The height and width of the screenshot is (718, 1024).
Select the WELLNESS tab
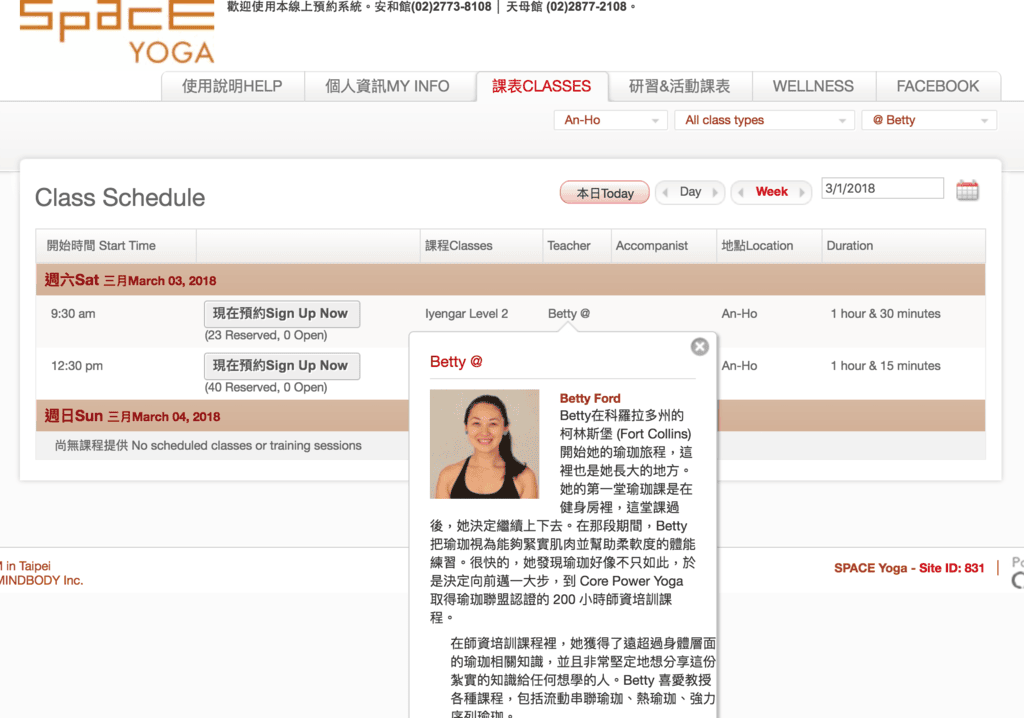coord(813,86)
